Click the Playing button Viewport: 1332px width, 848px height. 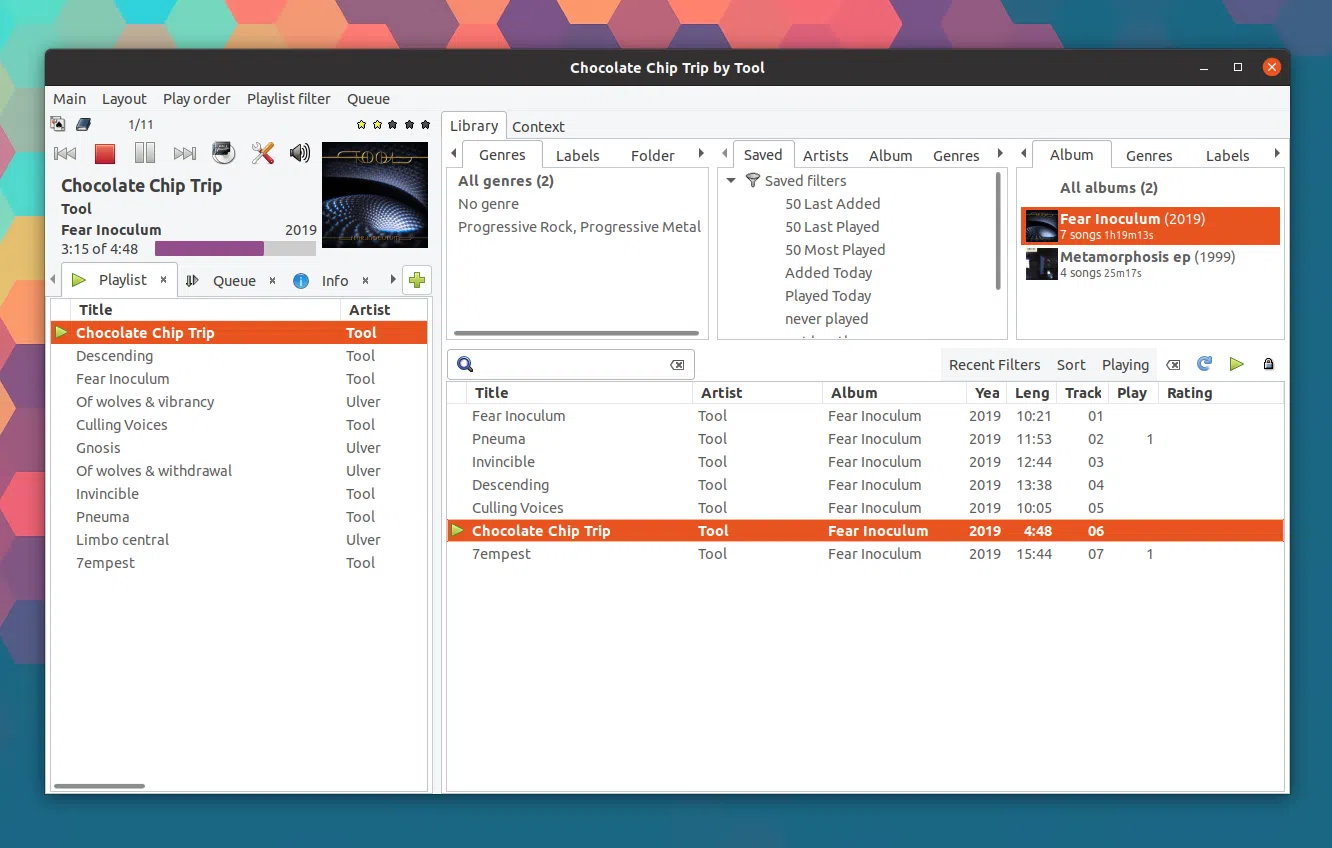tap(1125, 365)
